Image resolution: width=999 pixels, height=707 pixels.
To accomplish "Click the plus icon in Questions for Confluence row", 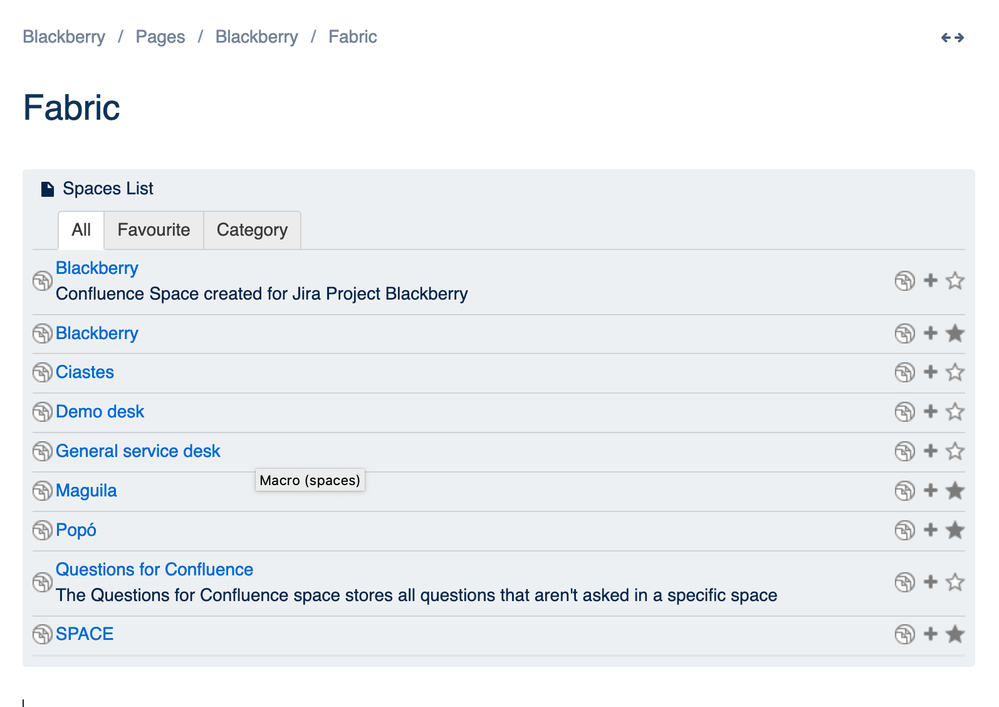I will point(930,582).
